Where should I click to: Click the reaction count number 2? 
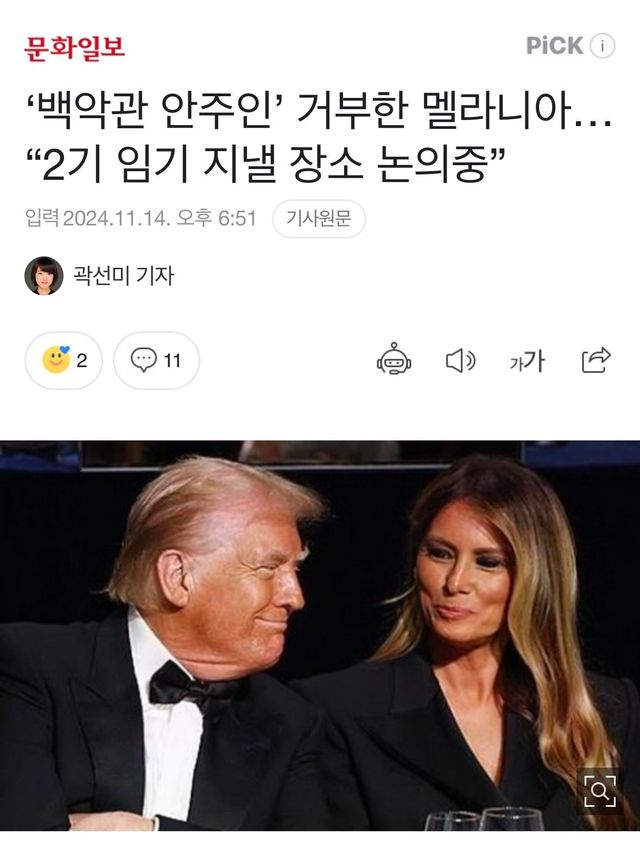tap(82, 361)
